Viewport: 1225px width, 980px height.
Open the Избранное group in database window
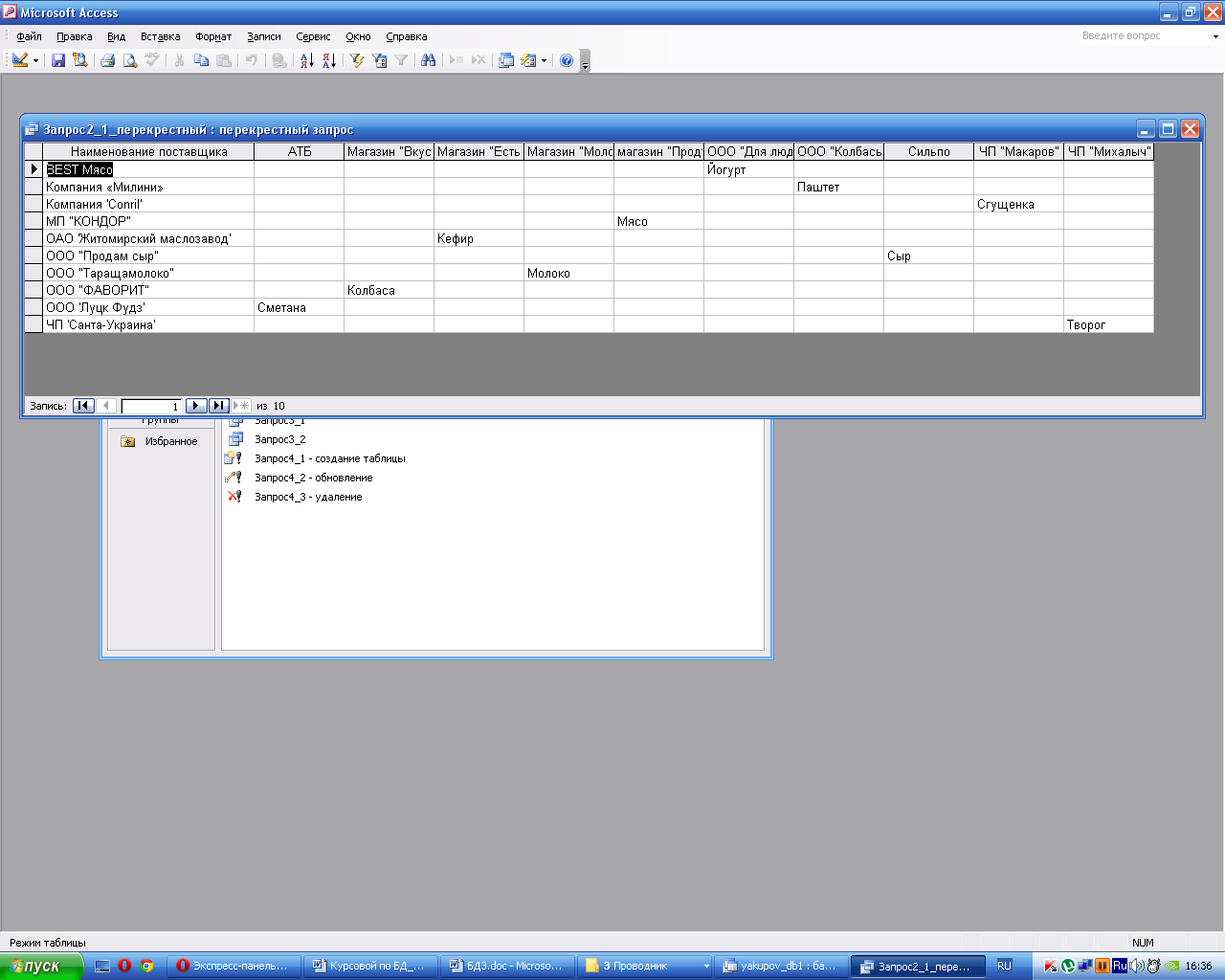point(160,441)
